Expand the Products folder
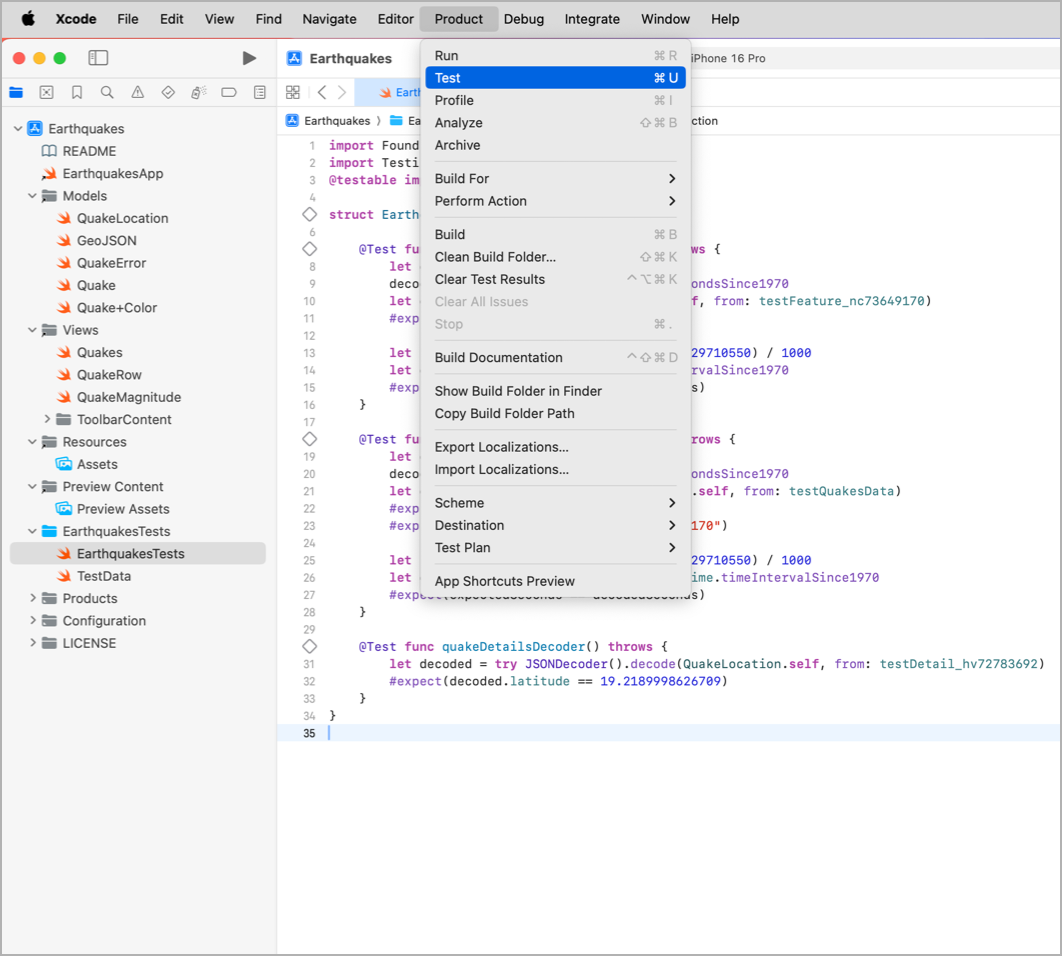Screen dimensions: 1062x956 [32, 598]
